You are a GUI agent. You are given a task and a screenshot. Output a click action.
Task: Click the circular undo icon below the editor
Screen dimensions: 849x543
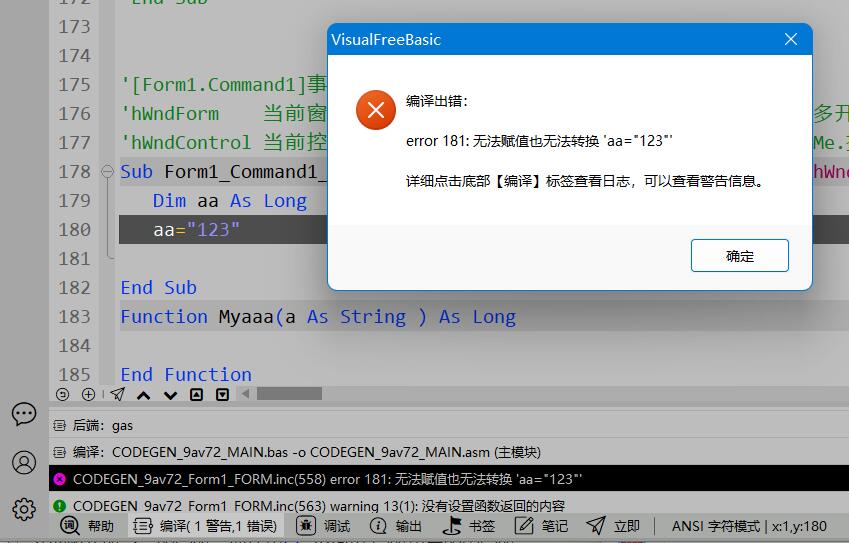click(x=62, y=395)
